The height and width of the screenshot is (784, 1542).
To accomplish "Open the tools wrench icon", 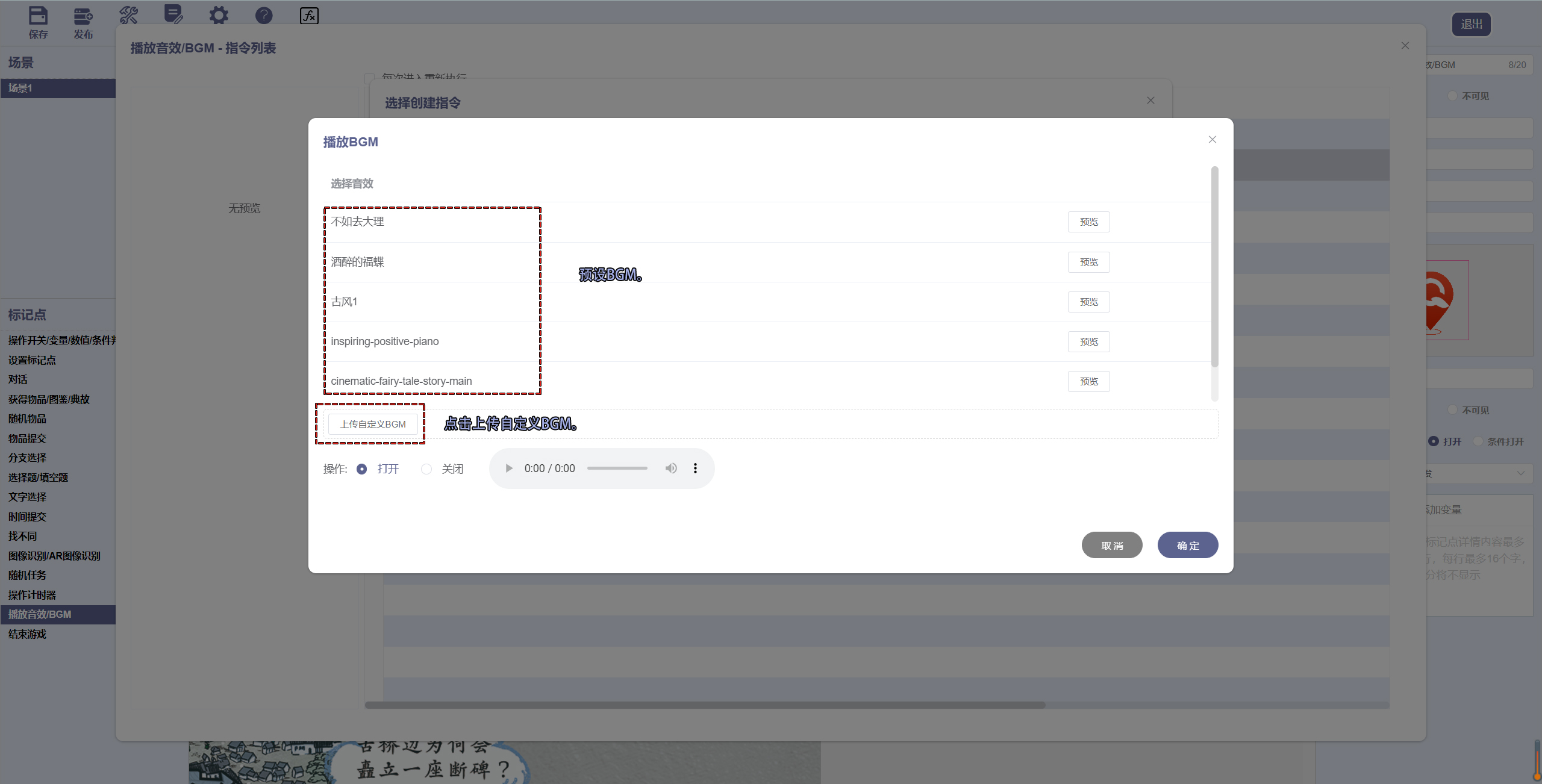I will click(128, 16).
